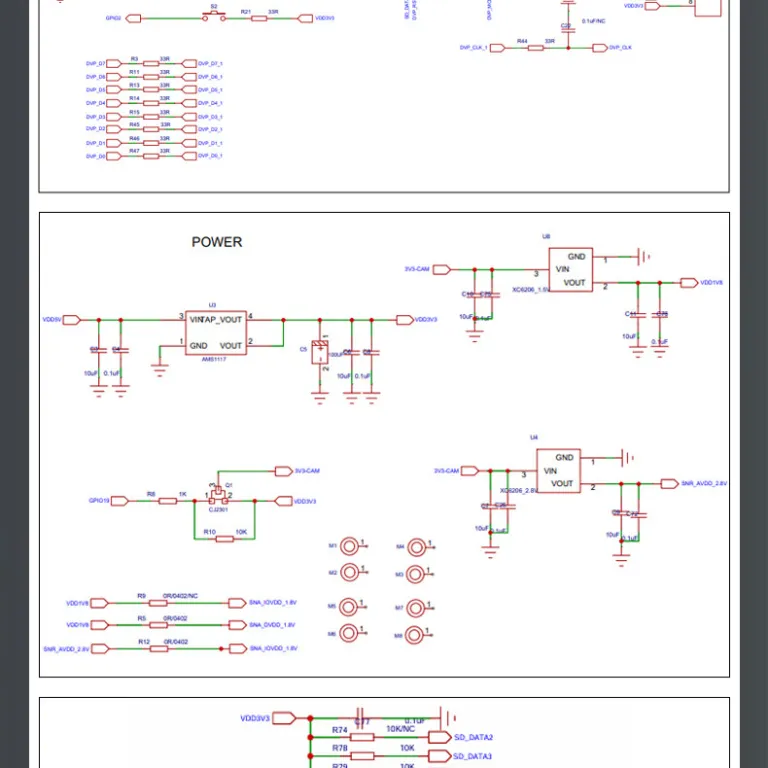
Task: Select the C5 capacitor designator
Action: pyautogui.click(x=303, y=349)
